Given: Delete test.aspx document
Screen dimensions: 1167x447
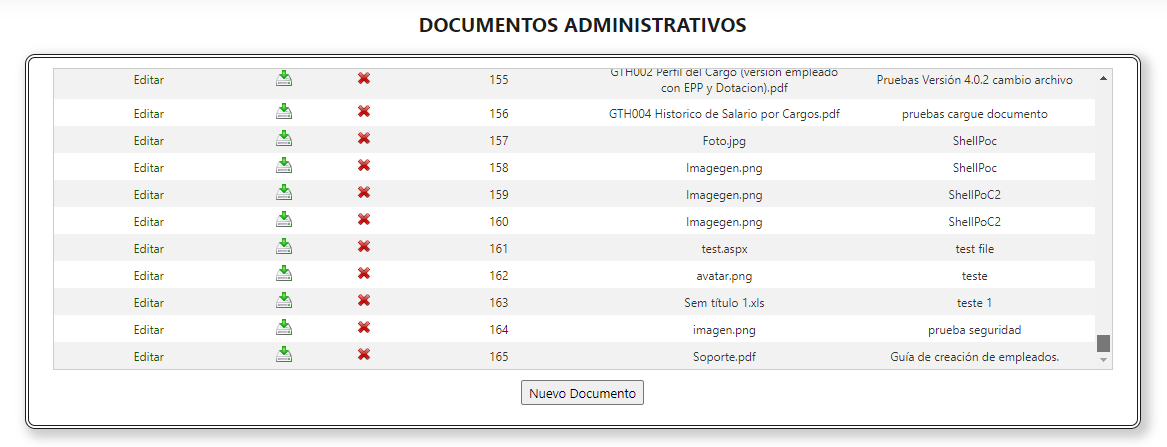Looking at the screenshot, I should (364, 246).
